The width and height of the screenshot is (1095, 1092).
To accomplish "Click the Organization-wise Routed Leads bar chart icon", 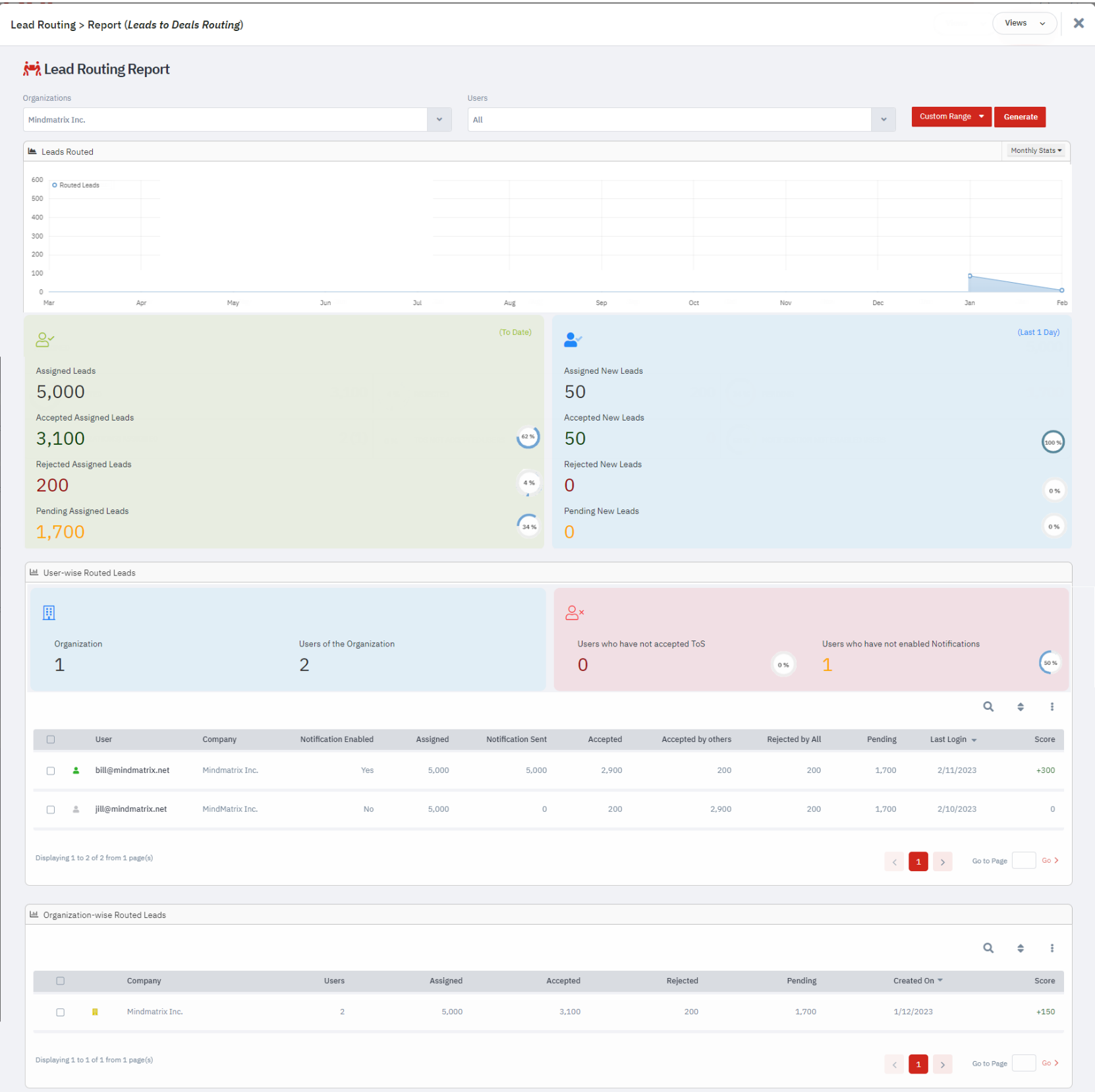I will click(34, 914).
